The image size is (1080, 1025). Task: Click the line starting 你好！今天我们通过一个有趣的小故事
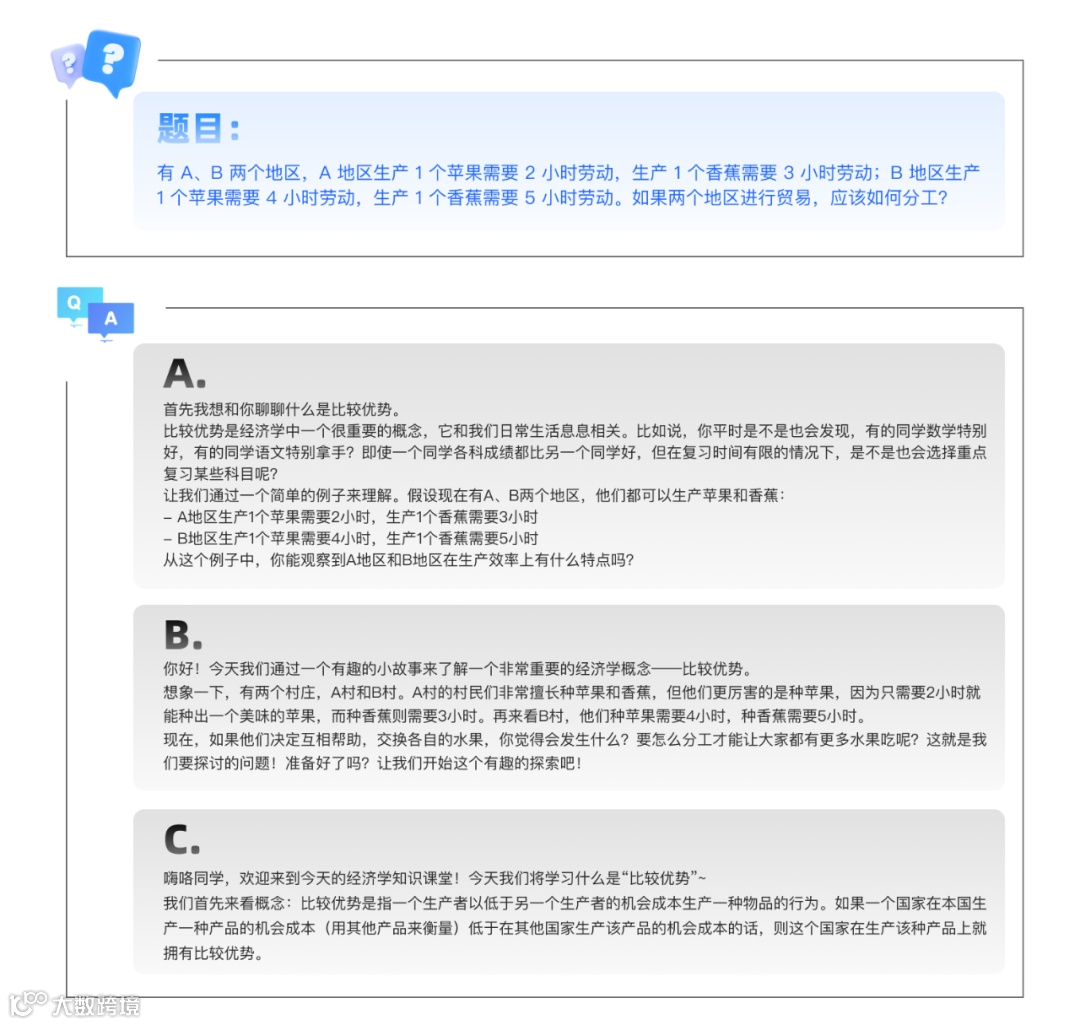point(459,669)
